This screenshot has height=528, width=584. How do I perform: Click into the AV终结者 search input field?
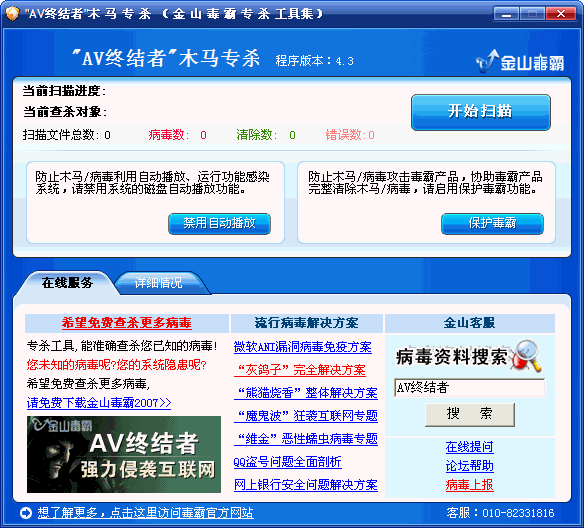click(x=469, y=388)
